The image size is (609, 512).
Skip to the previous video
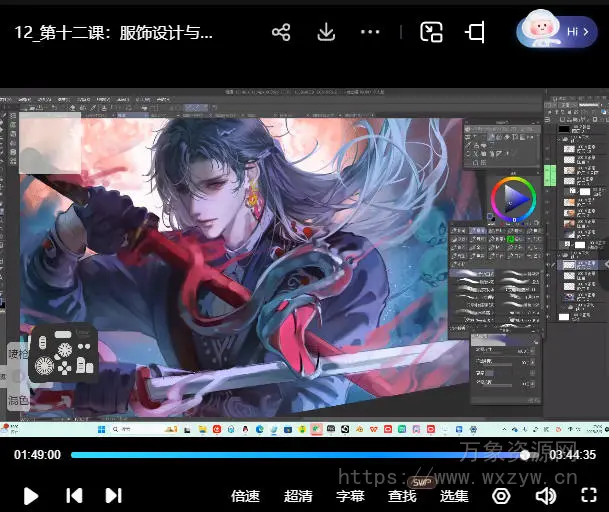point(74,495)
